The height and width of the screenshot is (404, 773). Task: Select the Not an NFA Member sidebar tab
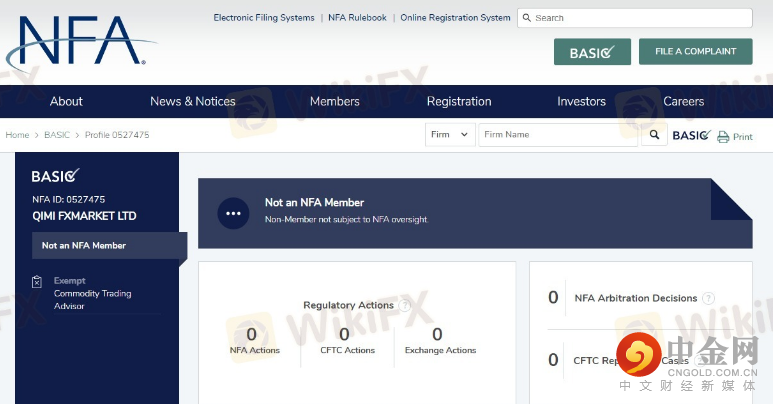(x=109, y=245)
